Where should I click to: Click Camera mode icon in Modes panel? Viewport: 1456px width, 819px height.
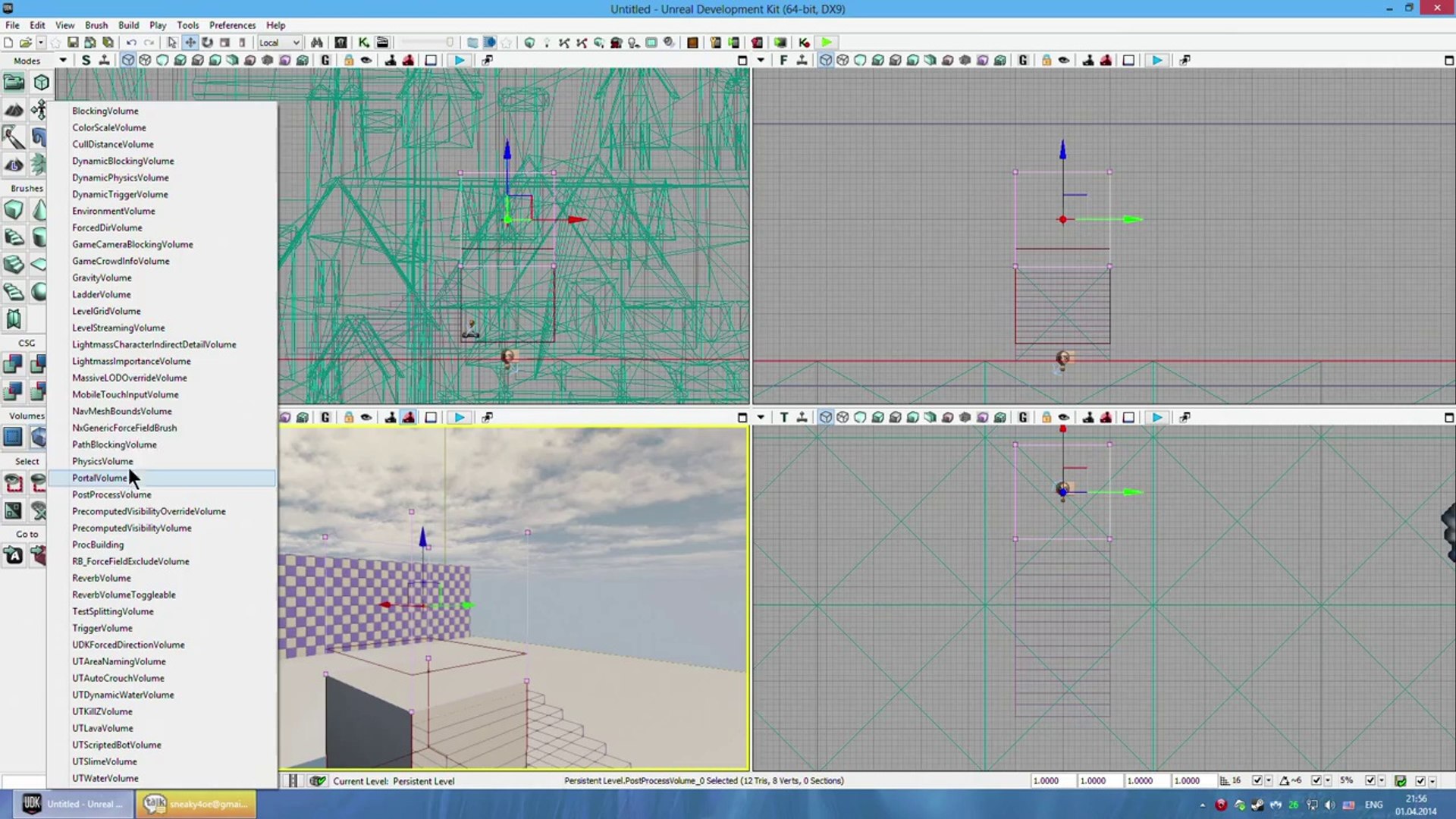coord(13,82)
